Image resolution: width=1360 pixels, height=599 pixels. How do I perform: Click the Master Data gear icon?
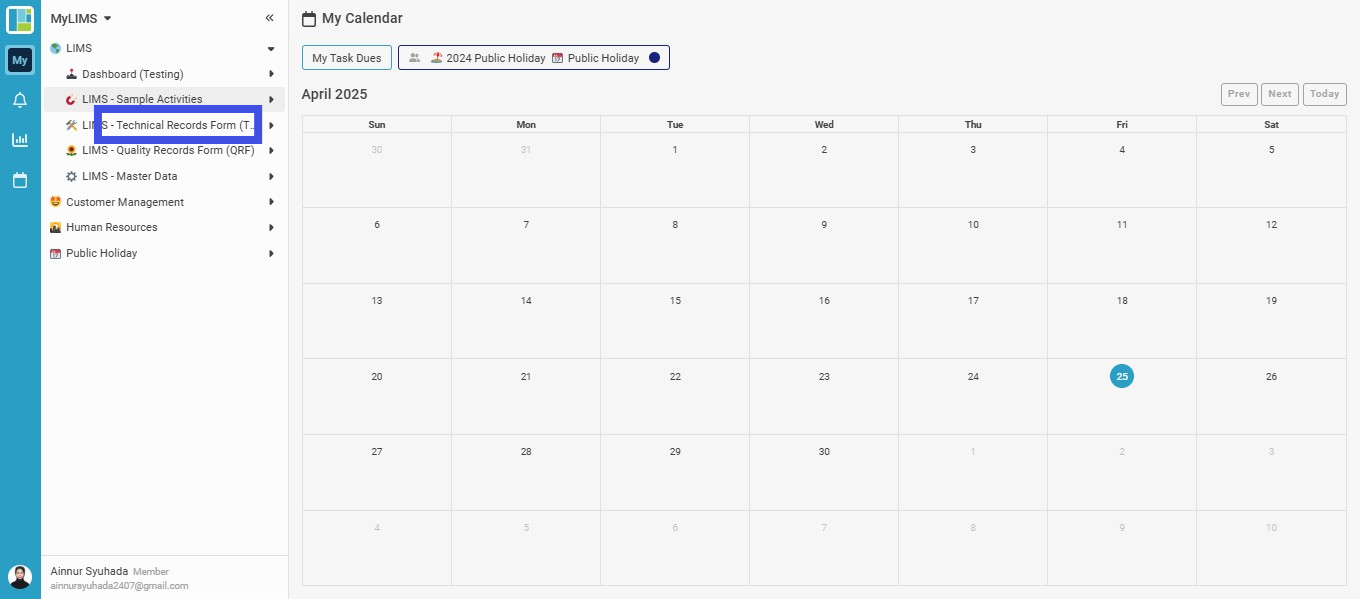[x=71, y=176]
